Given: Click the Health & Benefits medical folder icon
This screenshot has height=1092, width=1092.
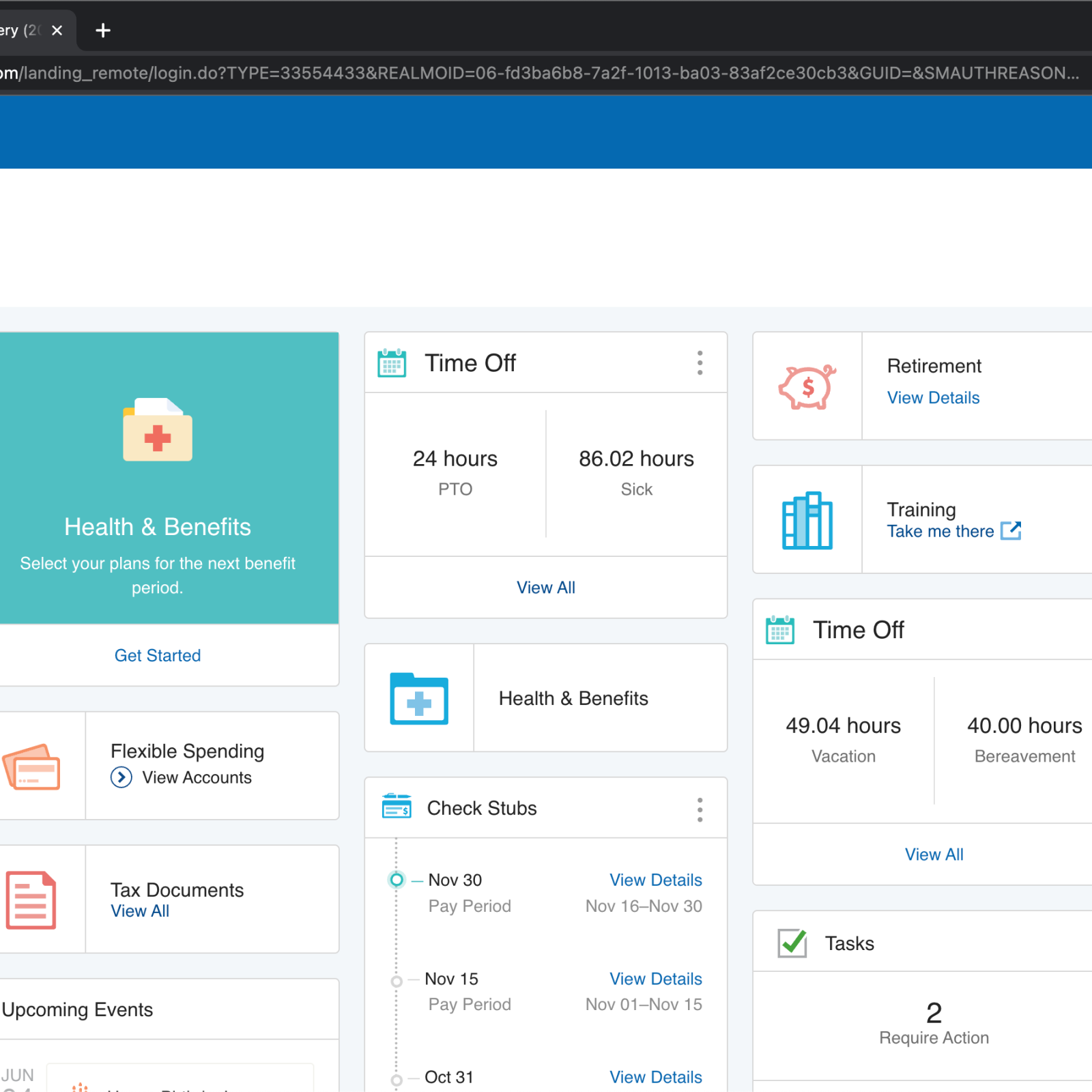Looking at the screenshot, I should coord(158,430).
